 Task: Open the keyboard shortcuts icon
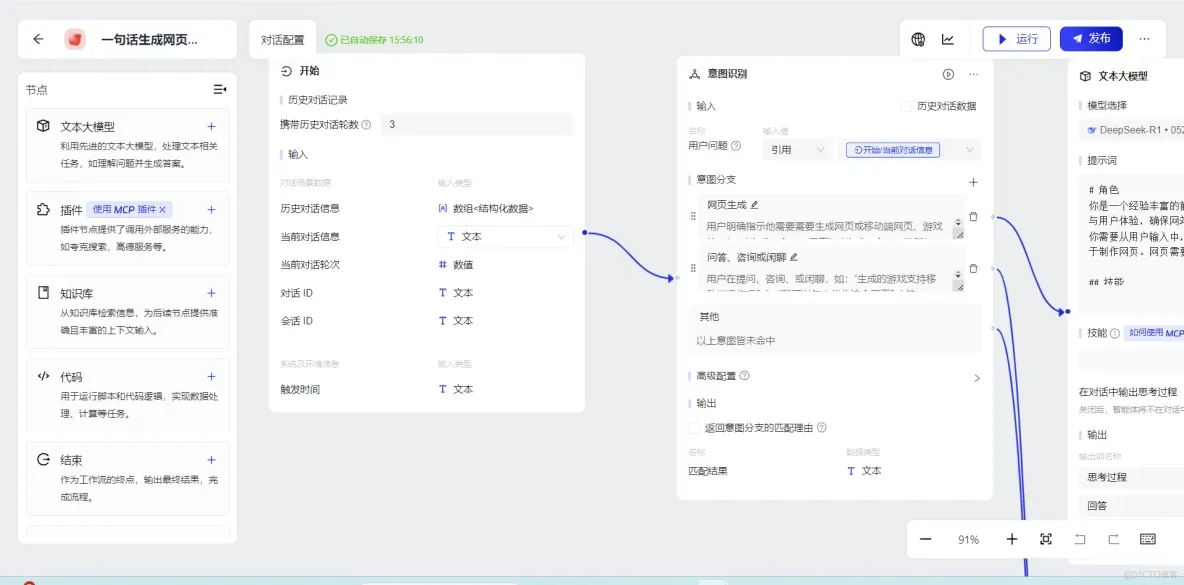point(1148,539)
